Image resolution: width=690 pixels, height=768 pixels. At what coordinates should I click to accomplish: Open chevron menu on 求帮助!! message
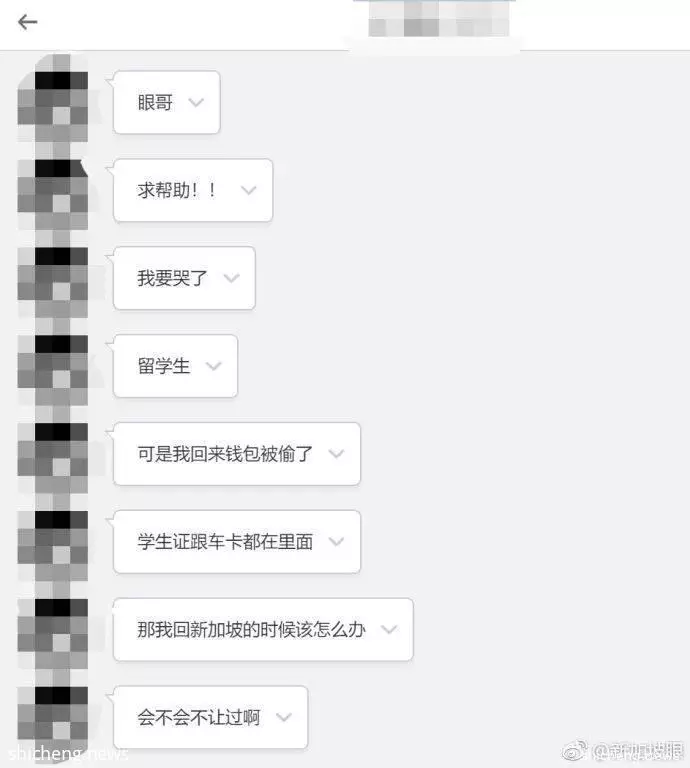point(249,190)
